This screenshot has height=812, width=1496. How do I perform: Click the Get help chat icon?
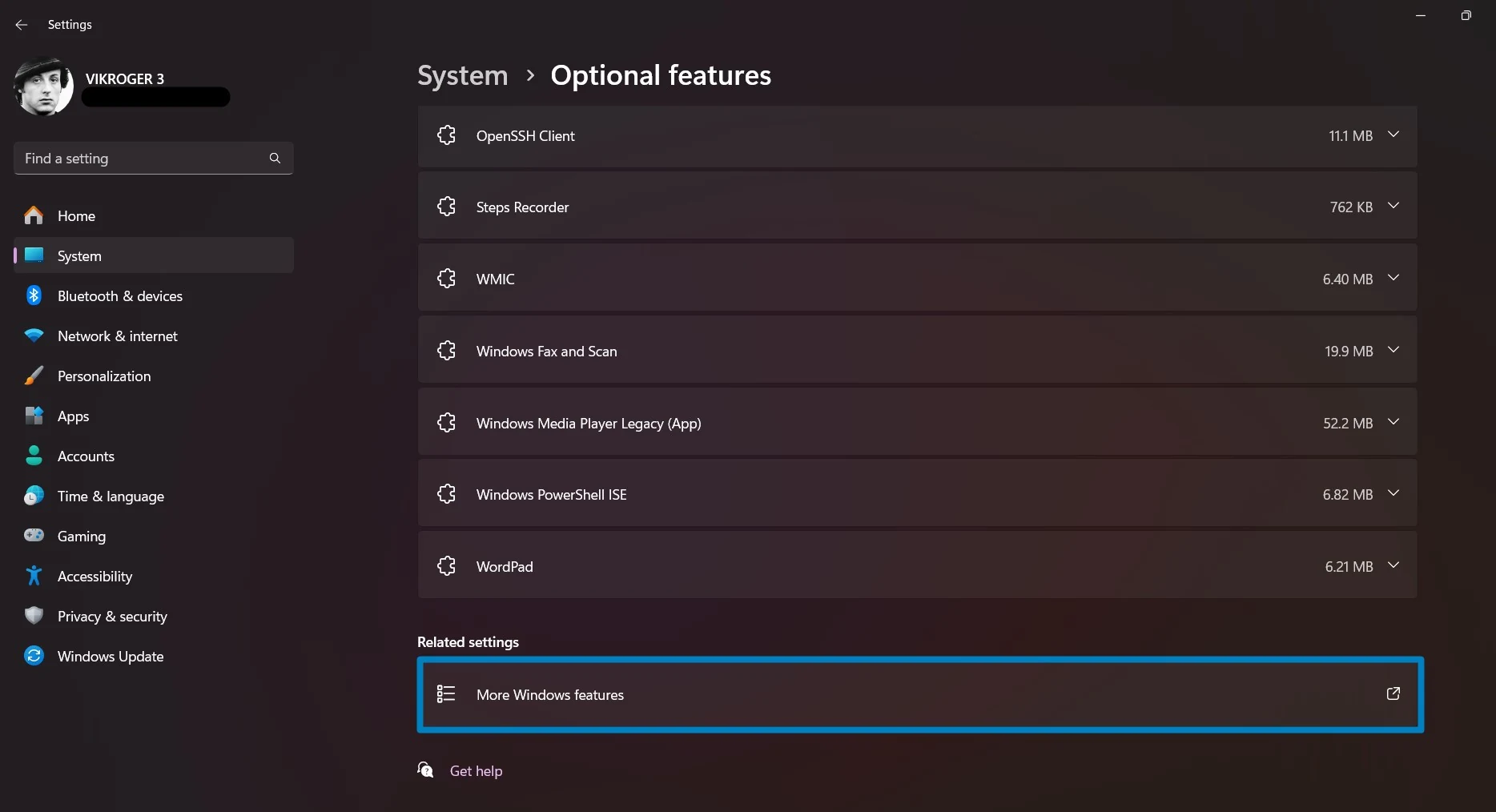[x=426, y=770]
